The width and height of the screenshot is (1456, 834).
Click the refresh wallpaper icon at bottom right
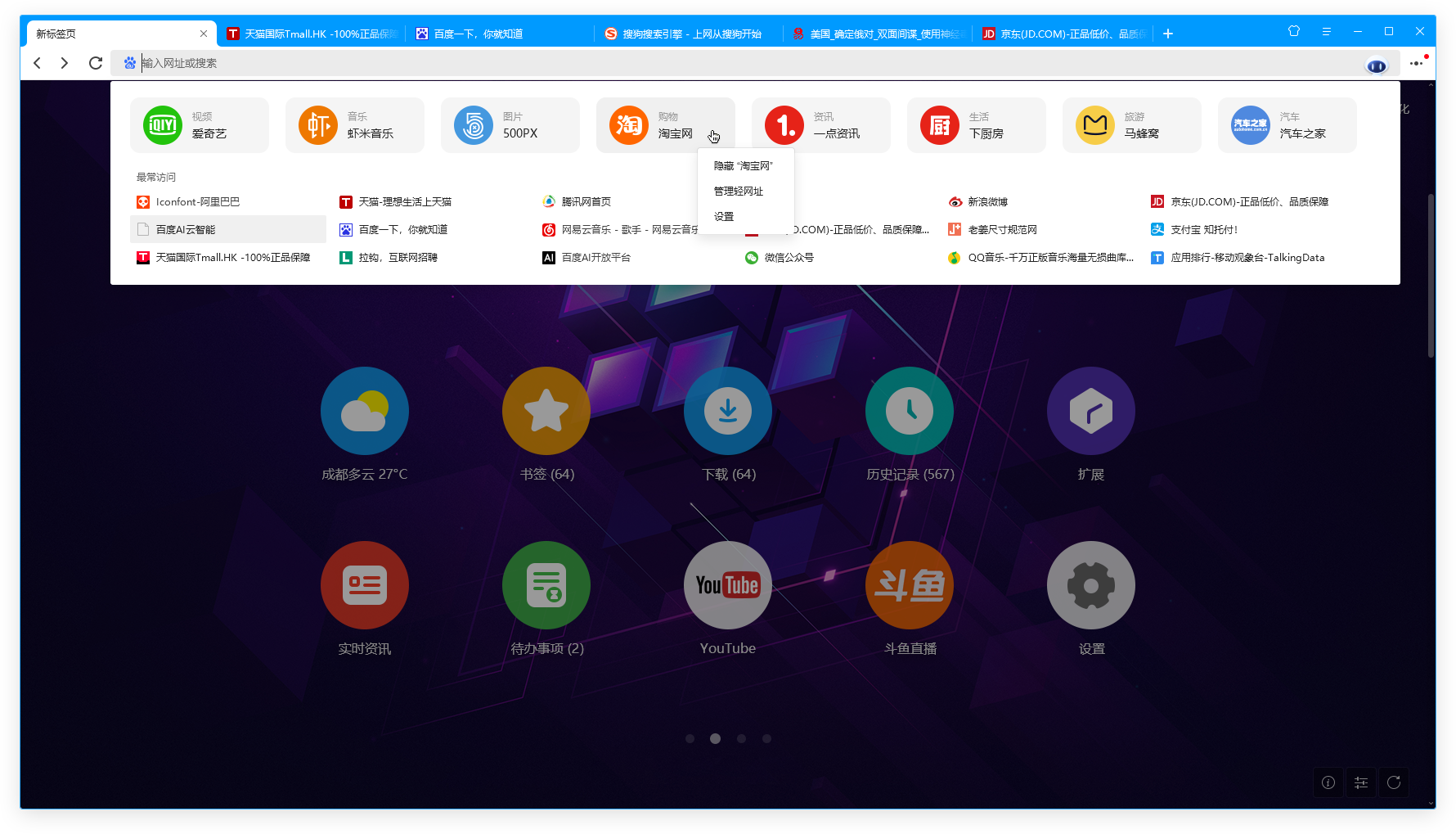1394,782
